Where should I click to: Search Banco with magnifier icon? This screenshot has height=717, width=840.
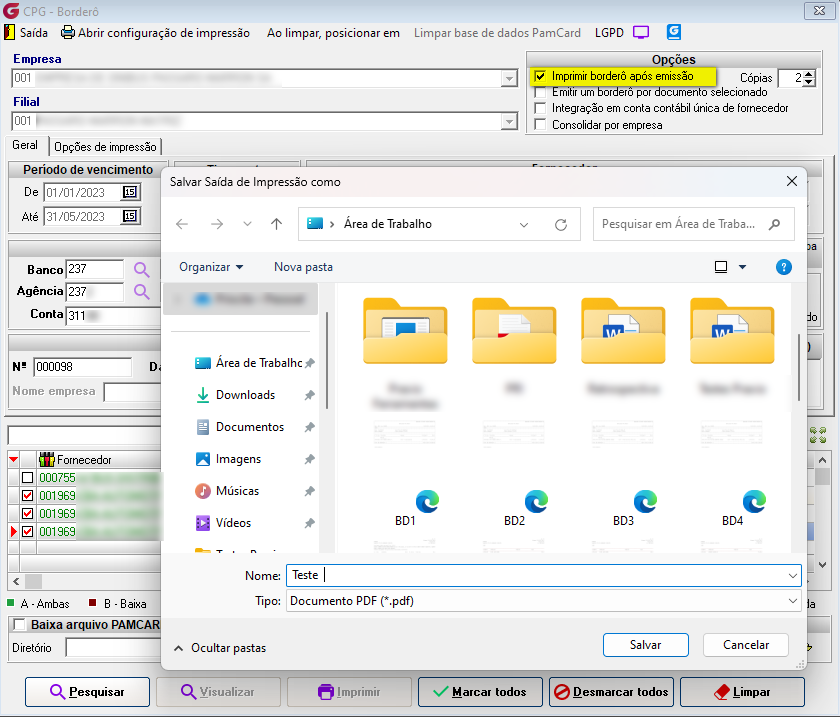(x=141, y=269)
